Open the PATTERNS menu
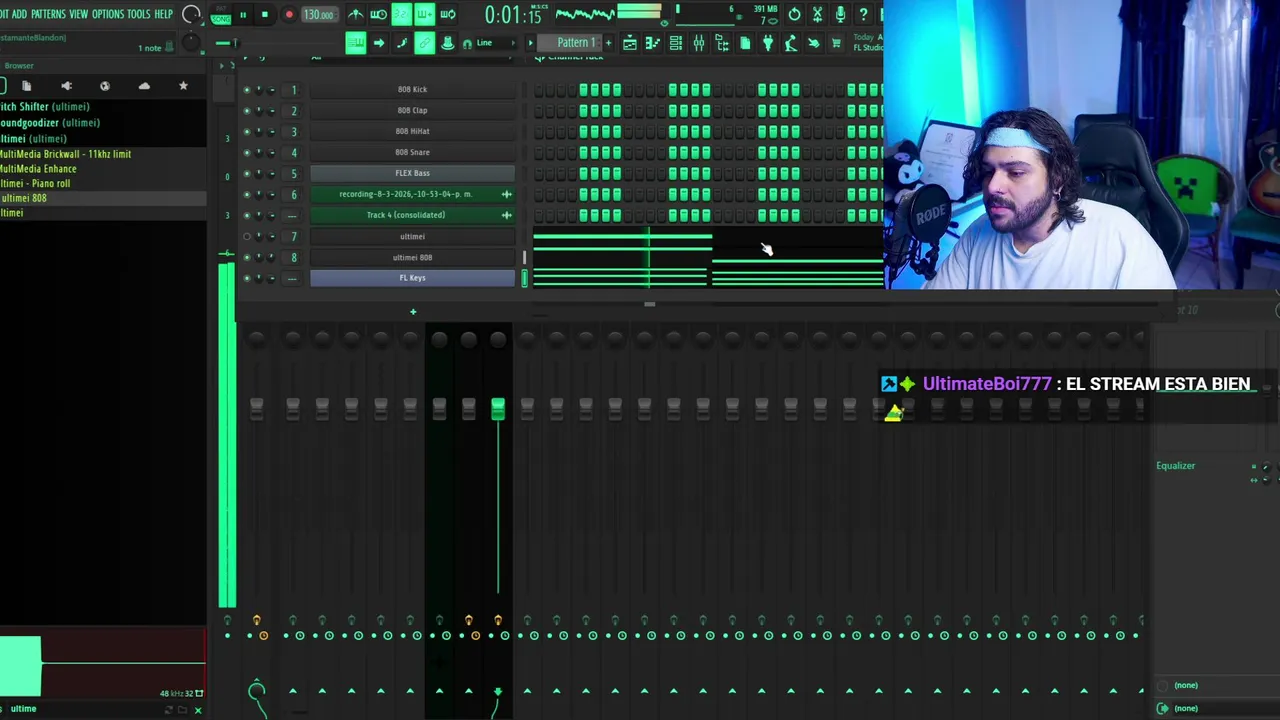Viewport: 1280px width, 720px height. [48, 14]
